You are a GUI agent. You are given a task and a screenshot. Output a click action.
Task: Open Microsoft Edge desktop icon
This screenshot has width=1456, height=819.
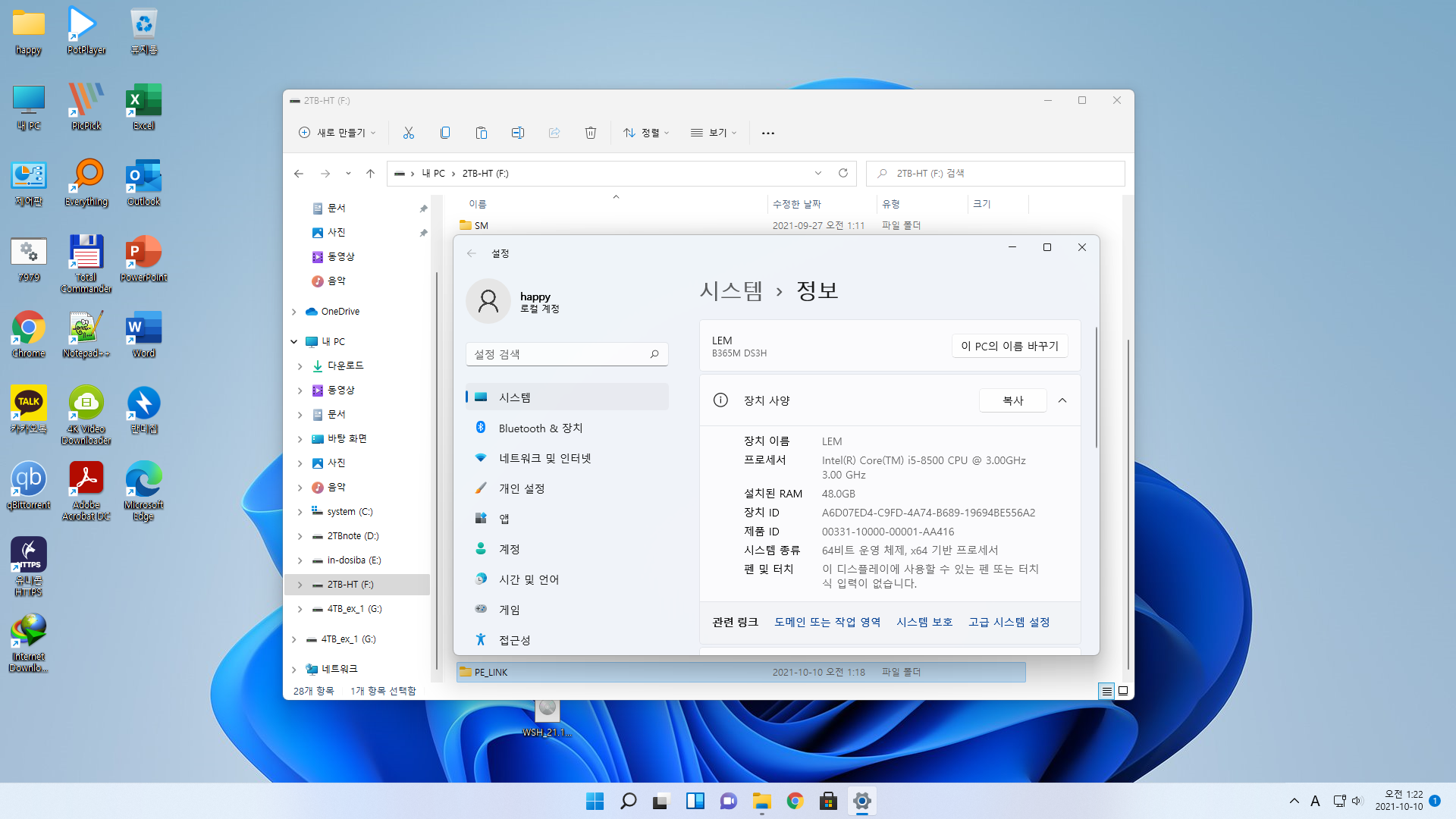143,491
